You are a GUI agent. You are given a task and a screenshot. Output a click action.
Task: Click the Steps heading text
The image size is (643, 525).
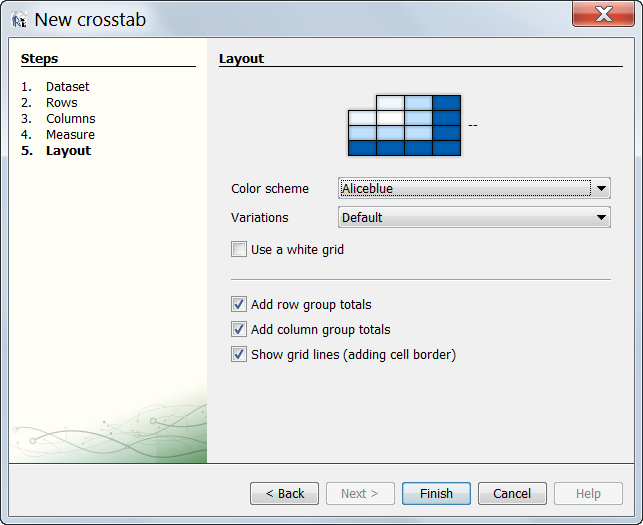coord(39,59)
